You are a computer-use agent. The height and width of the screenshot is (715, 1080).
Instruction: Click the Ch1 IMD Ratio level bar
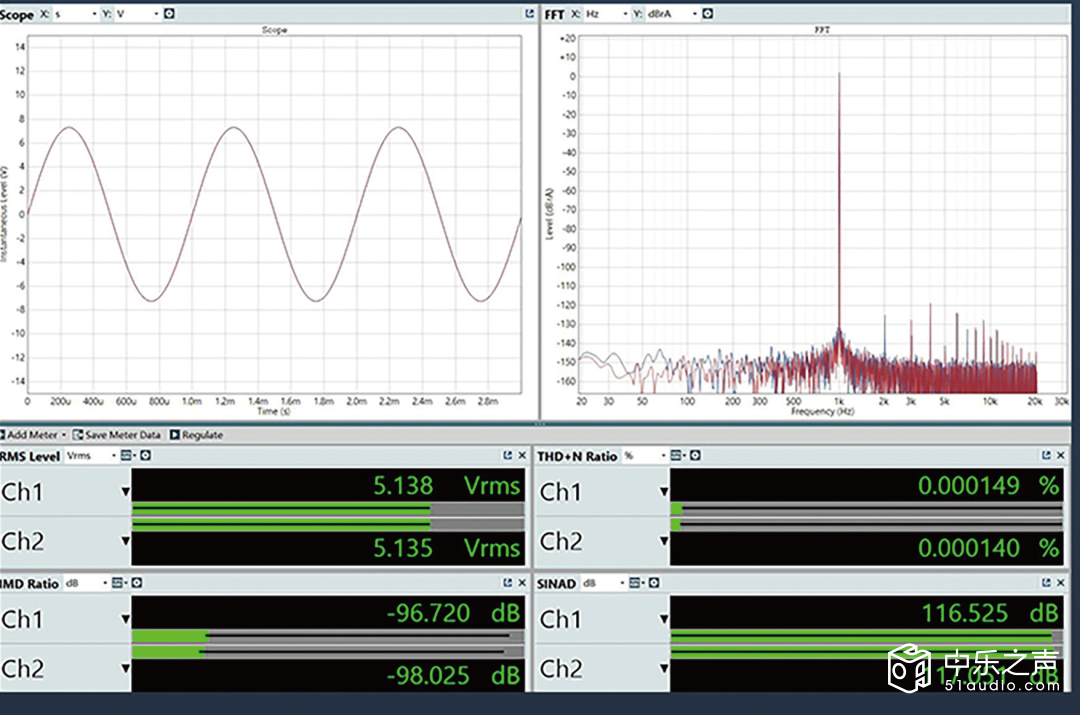click(x=168, y=635)
